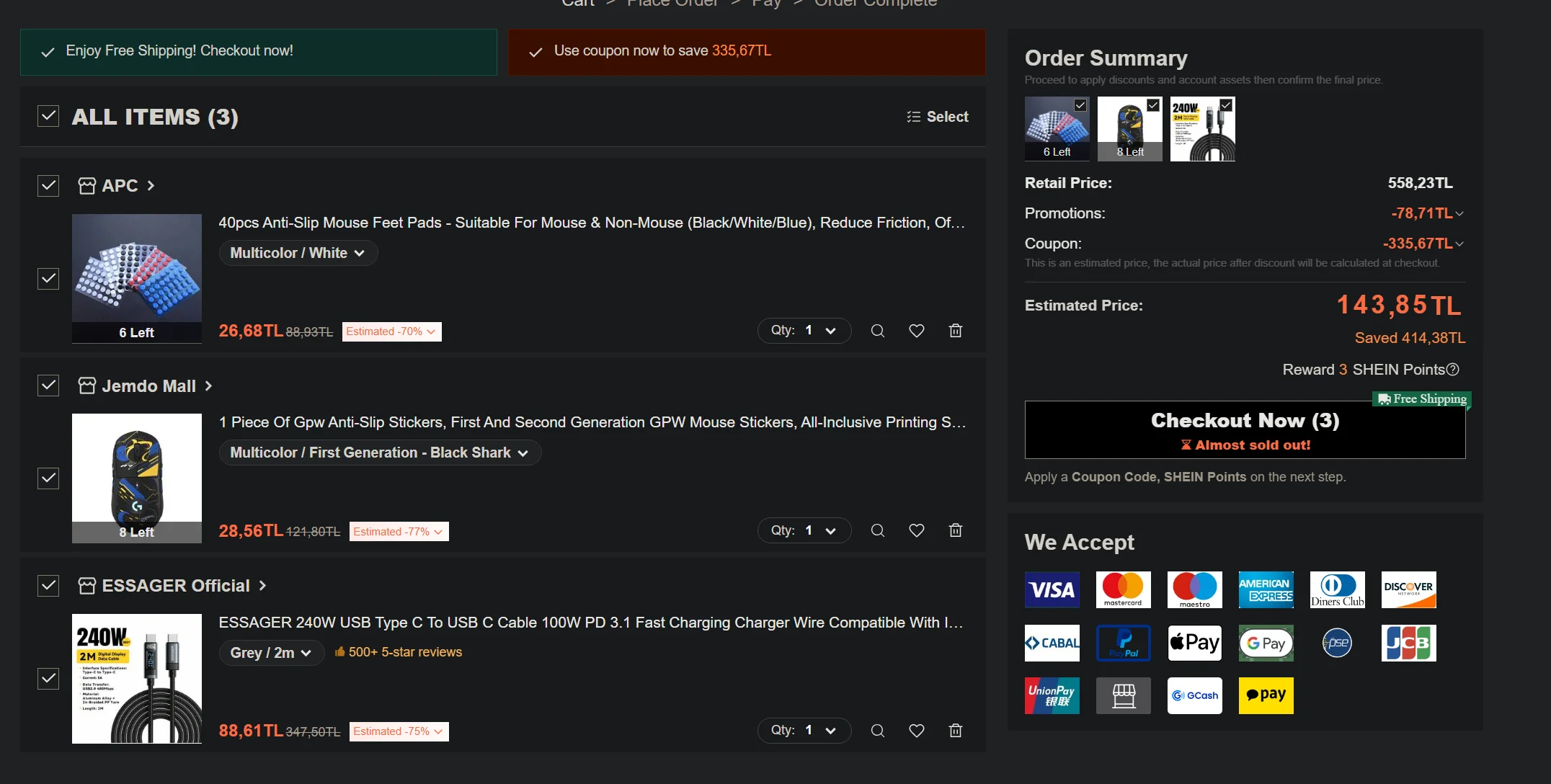This screenshot has height=784, width=1551.
Task: Delete the mouse feet pads item
Action: tap(956, 331)
